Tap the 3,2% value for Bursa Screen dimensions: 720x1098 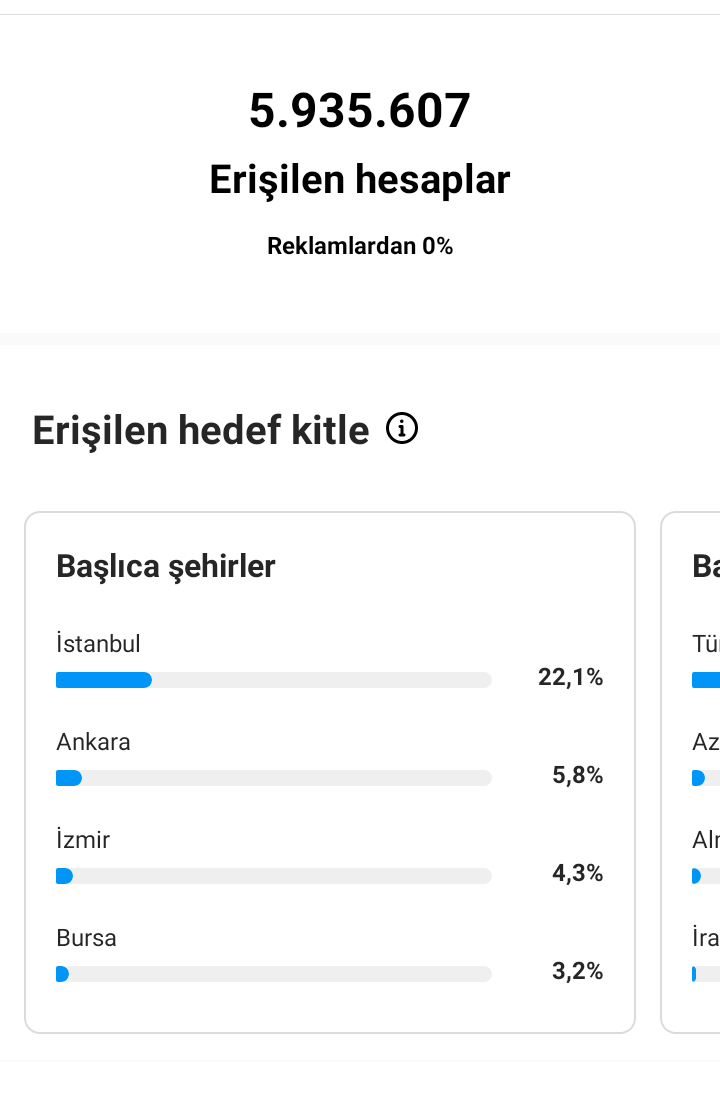pyautogui.click(x=577, y=971)
